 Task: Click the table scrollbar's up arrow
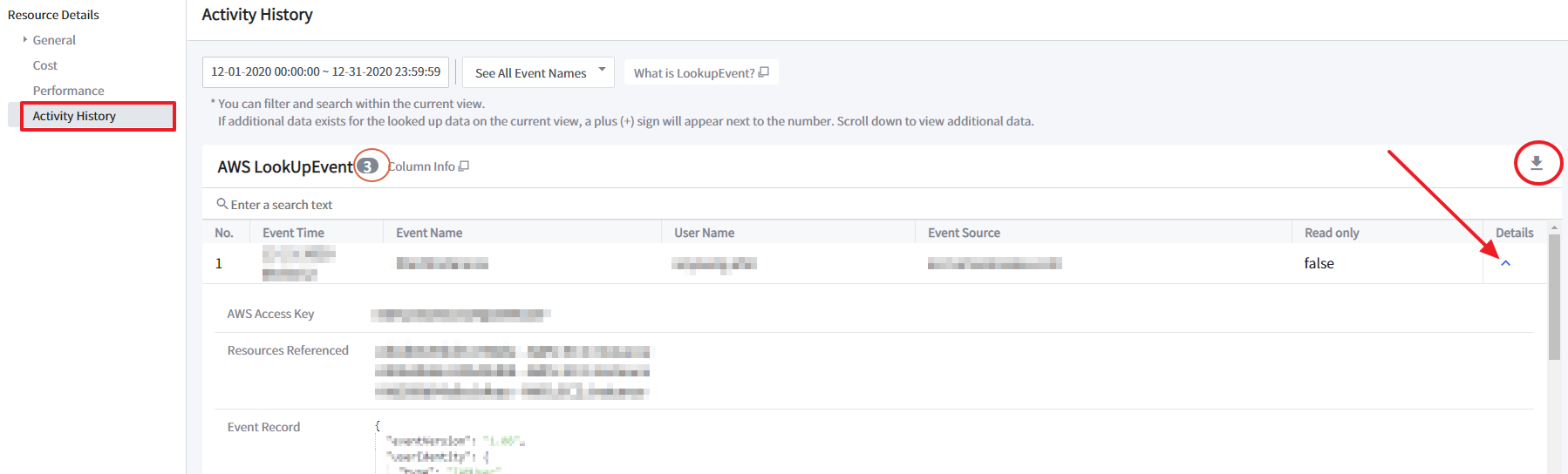pyautogui.click(x=1554, y=227)
